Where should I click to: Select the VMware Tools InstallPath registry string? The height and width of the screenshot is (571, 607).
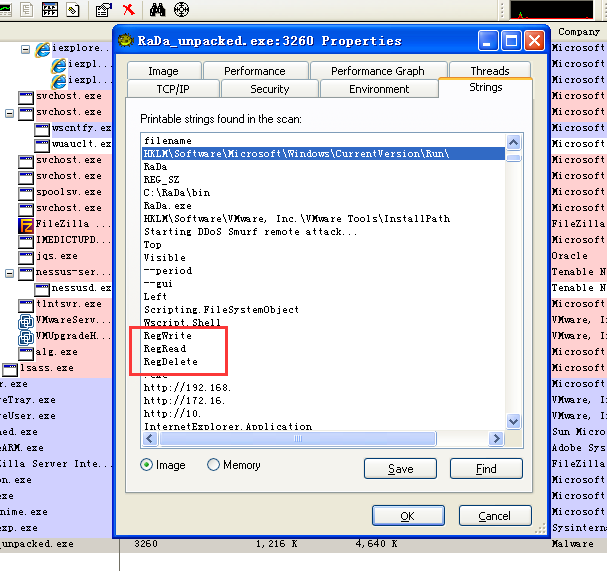297,219
